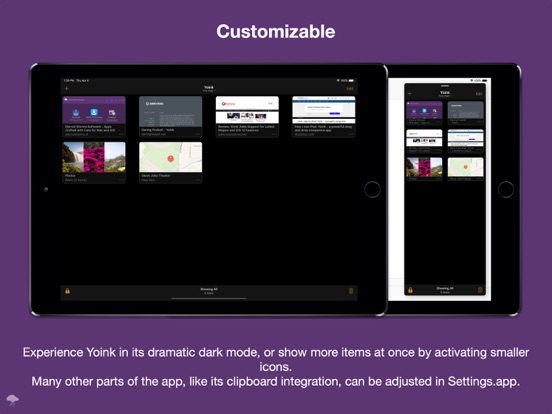Open the flower photos item in slide-over panel
Image resolution: width=552 pixels, height=414 pixels.
click(424, 169)
